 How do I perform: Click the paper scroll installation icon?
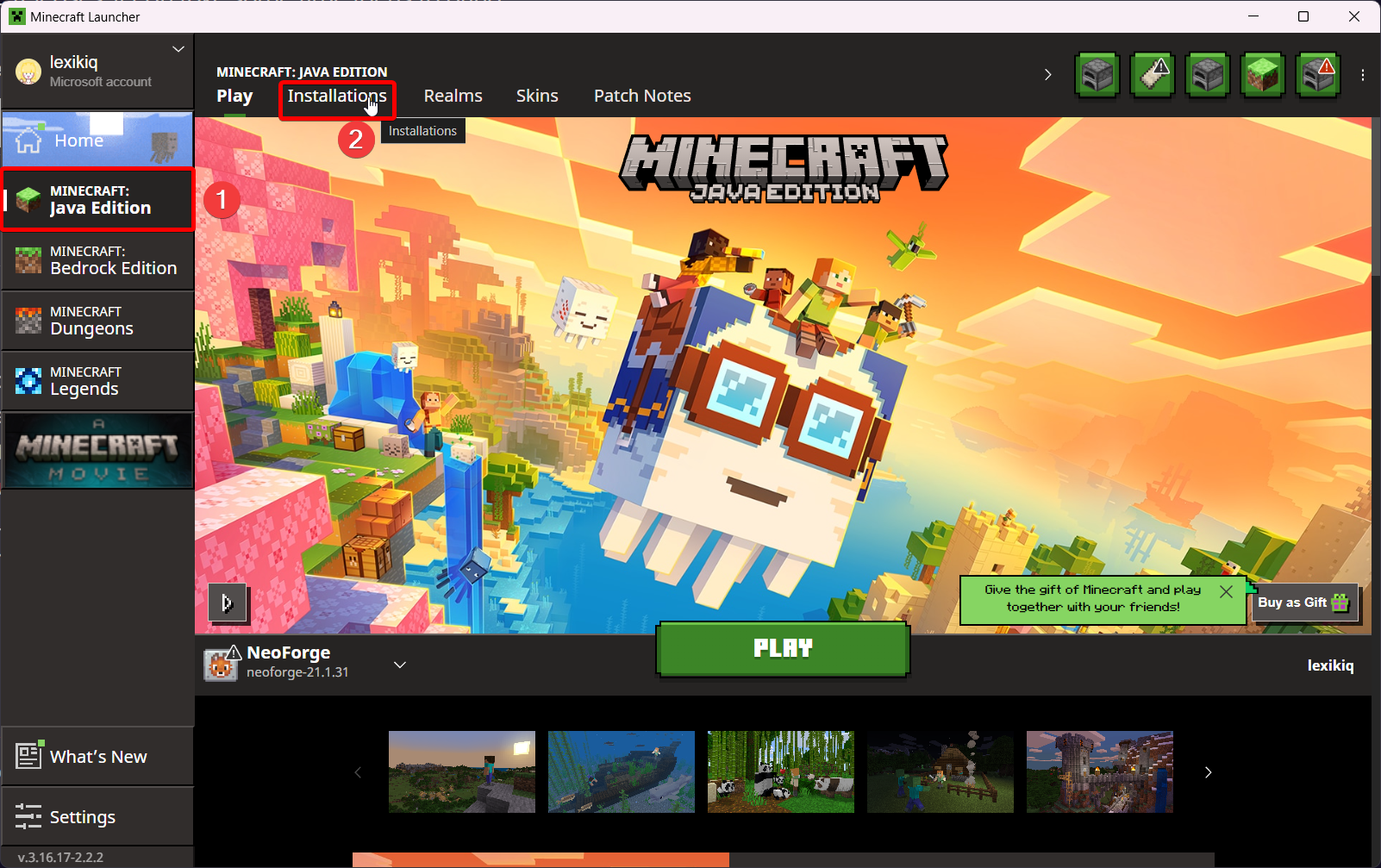(1153, 76)
